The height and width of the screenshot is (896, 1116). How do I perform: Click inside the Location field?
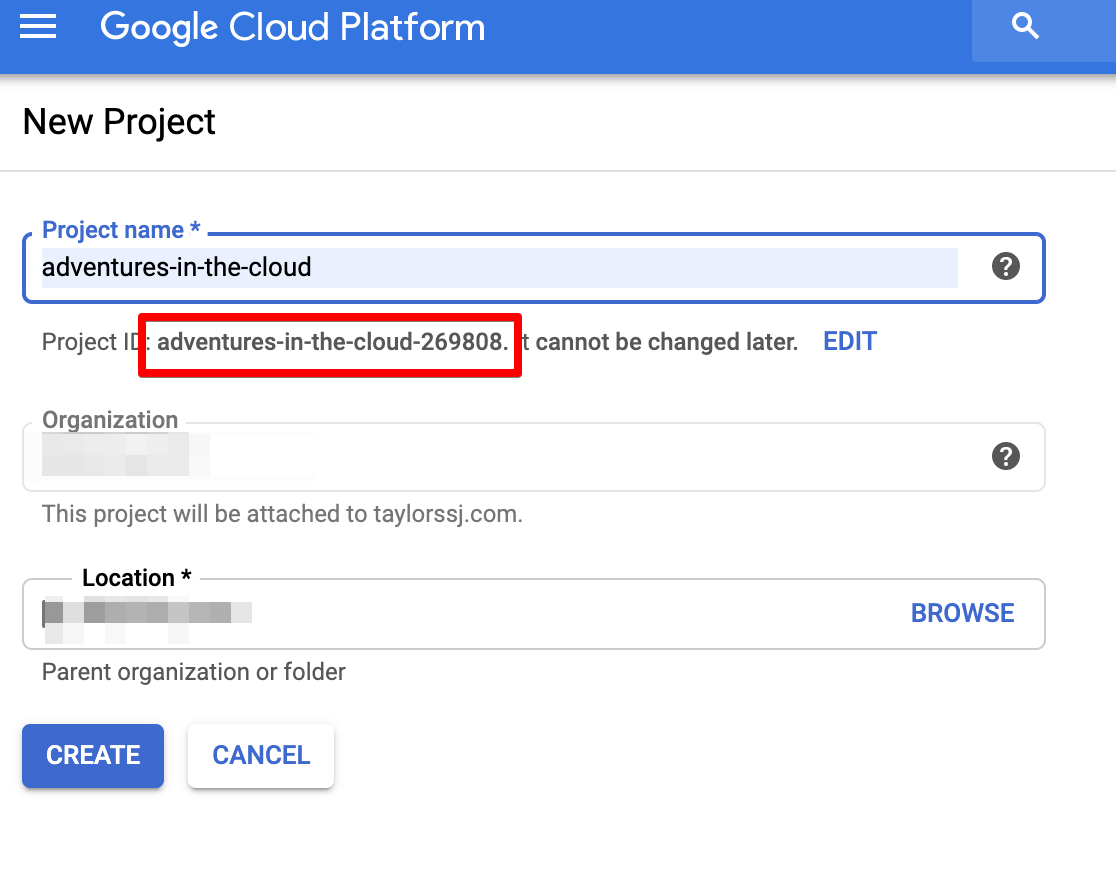click(x=500, y=613)
